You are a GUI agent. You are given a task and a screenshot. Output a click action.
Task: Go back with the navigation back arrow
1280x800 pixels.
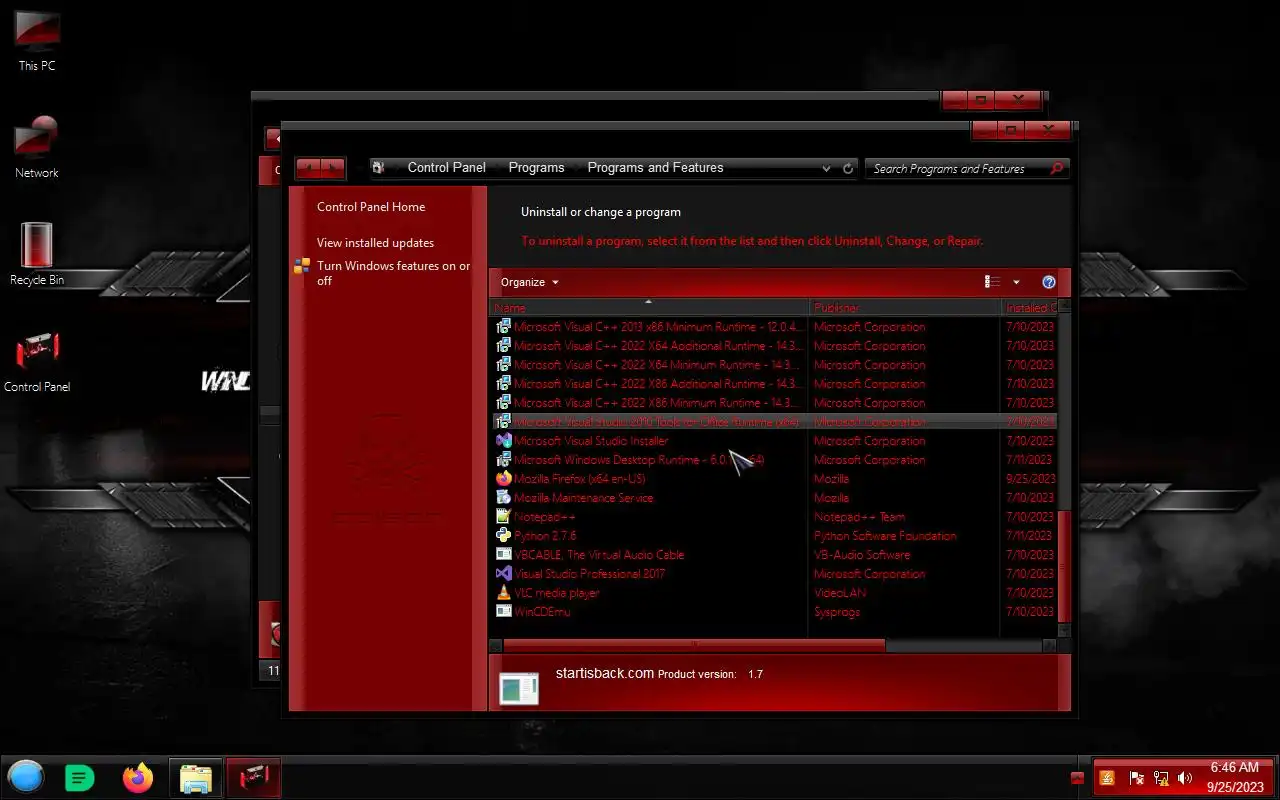pos(309,168)
